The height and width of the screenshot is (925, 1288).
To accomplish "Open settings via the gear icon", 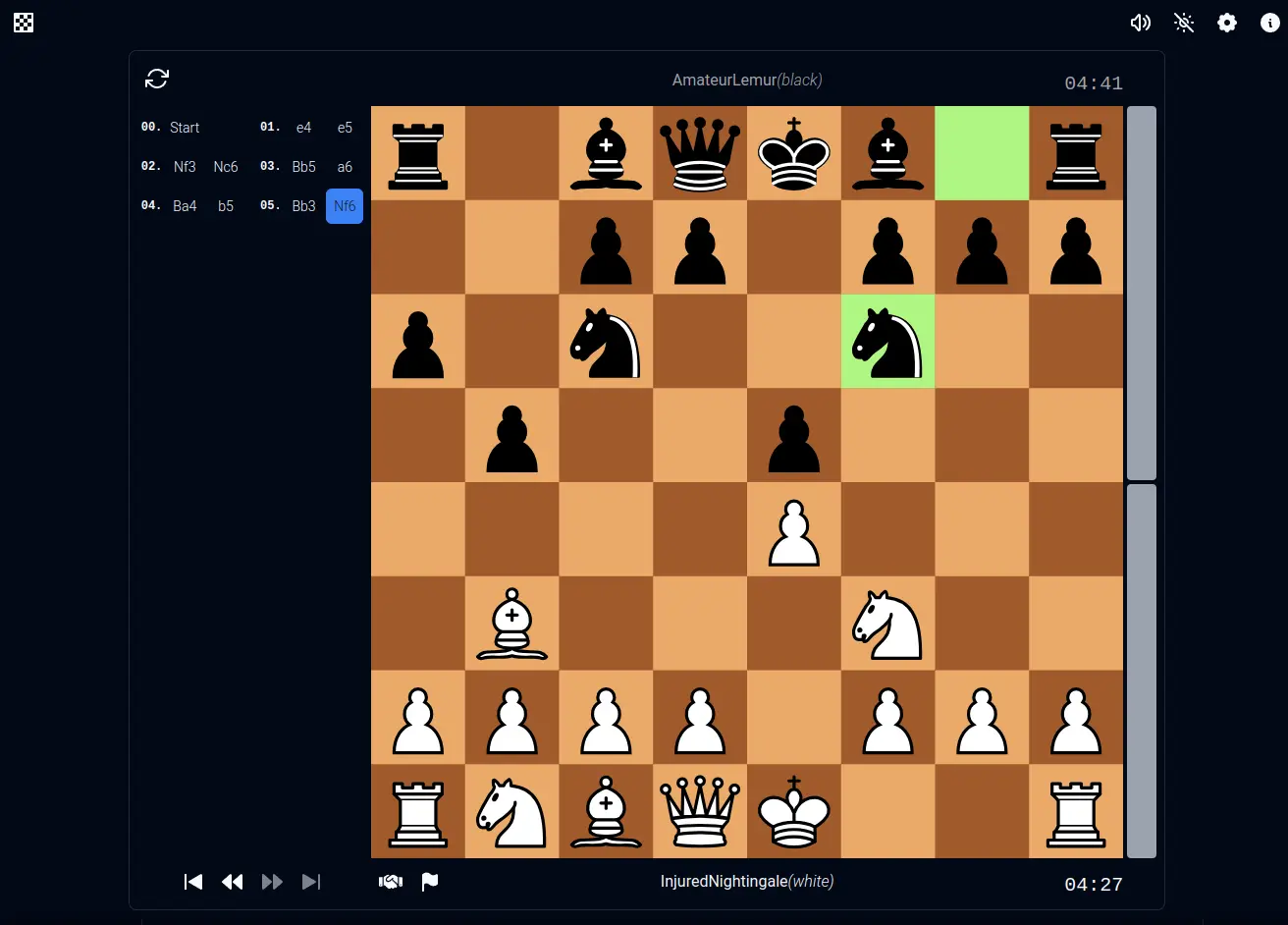I will point(1226,22).
